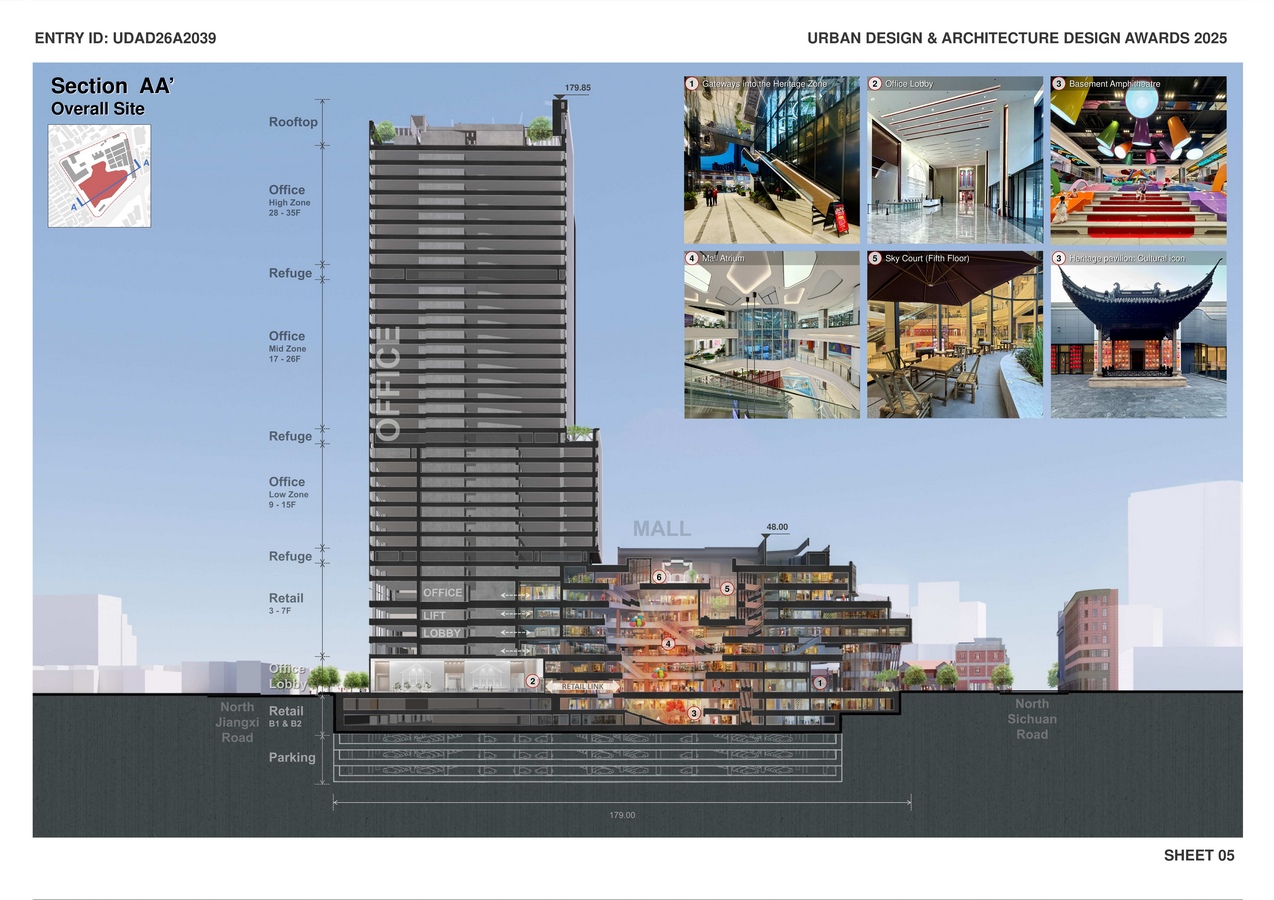Viewport: 1274px width, 900px height.
Task: Click marker 3 in the basement of section
Action: point(694,713)
